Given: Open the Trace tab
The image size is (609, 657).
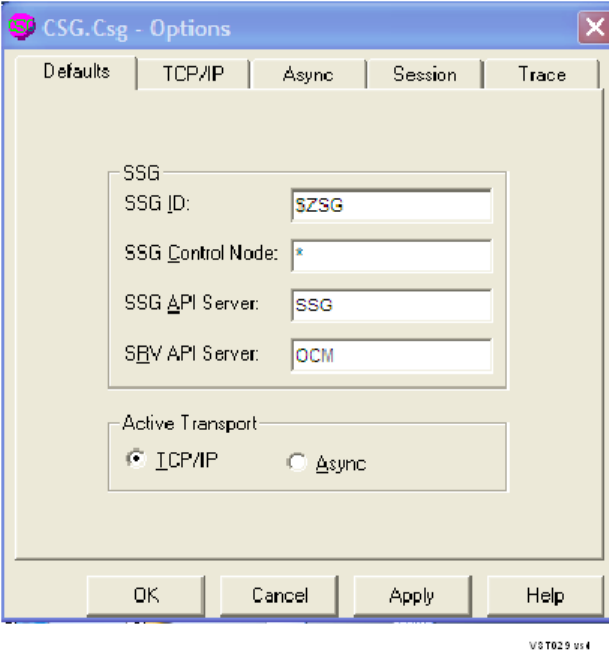Looking at the screenshot, I should (542, 74).
